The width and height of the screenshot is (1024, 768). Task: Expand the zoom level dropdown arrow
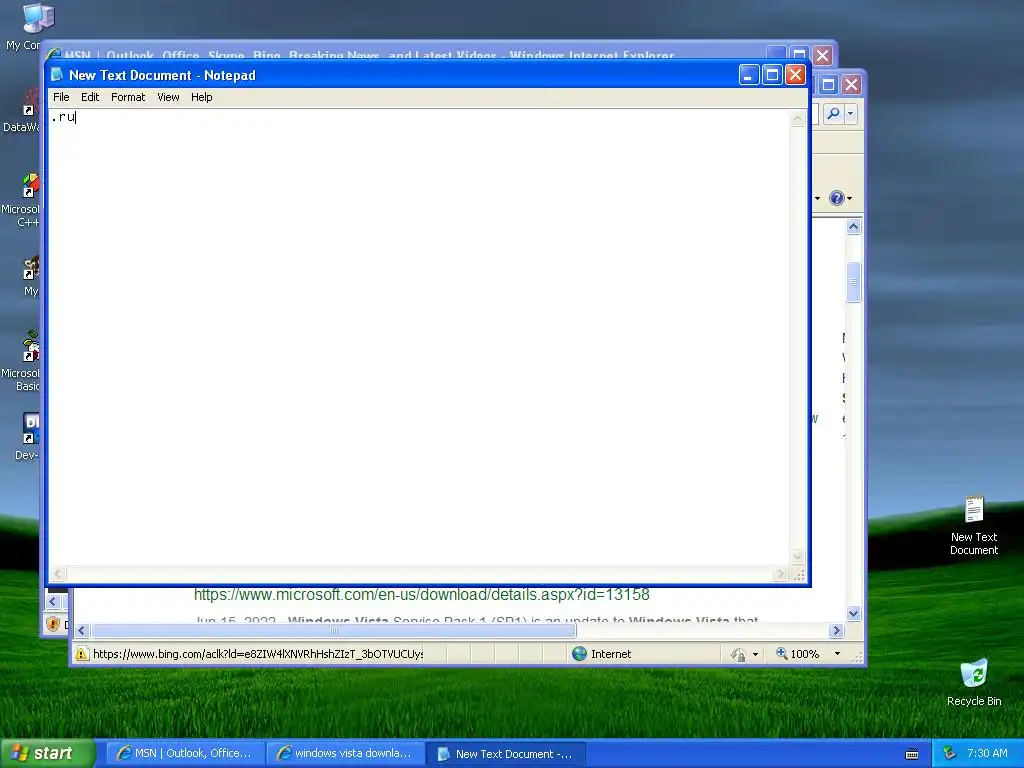837,654
